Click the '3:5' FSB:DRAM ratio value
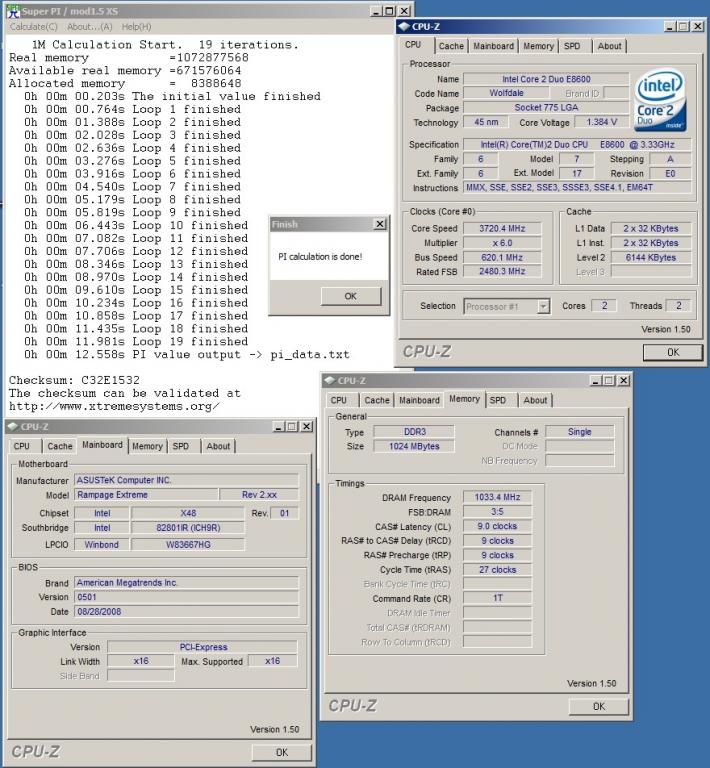 point(497,512)
